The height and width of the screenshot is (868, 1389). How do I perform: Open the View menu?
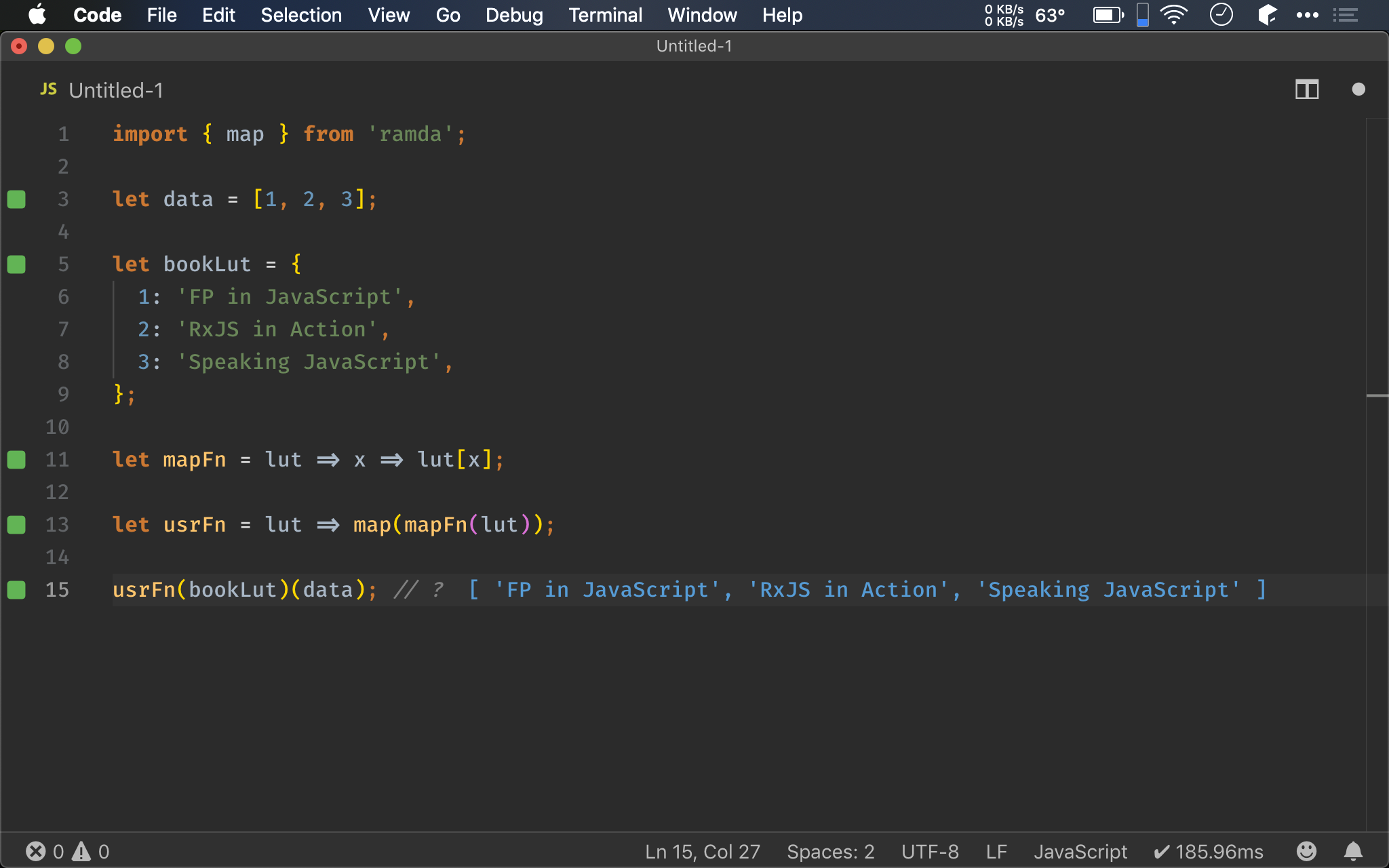click(x=389, y=15)
